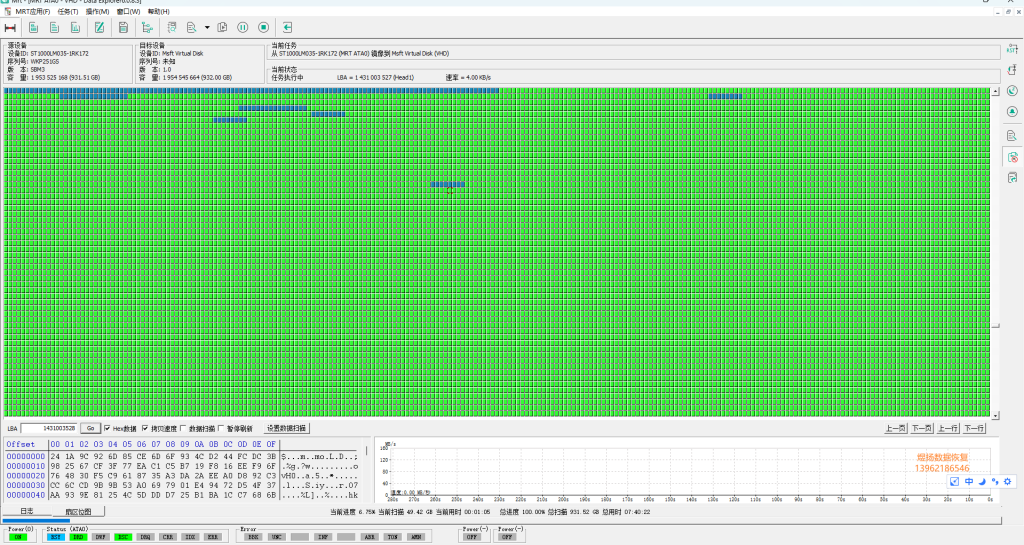This screenshot has width=1024, height=545.
Task: Click the BSY status indicator
Action: click(x=56, y=537)
